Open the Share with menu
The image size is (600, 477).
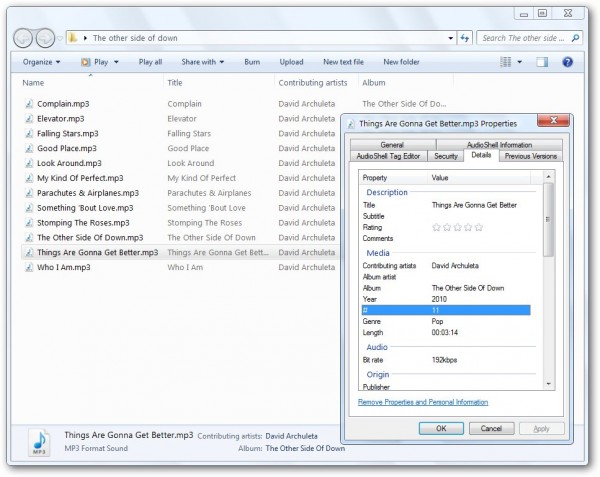pyautogui.click(x=202, y=62)
